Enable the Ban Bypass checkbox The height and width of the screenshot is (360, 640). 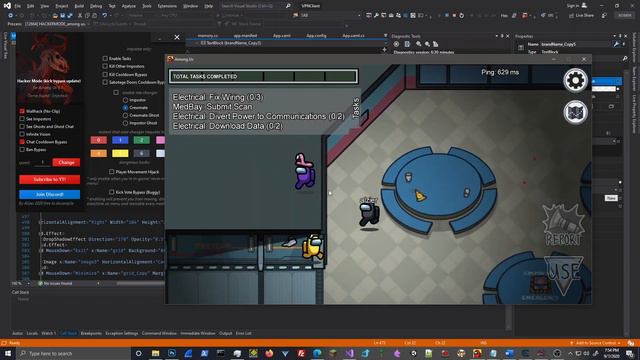(22, 149)
